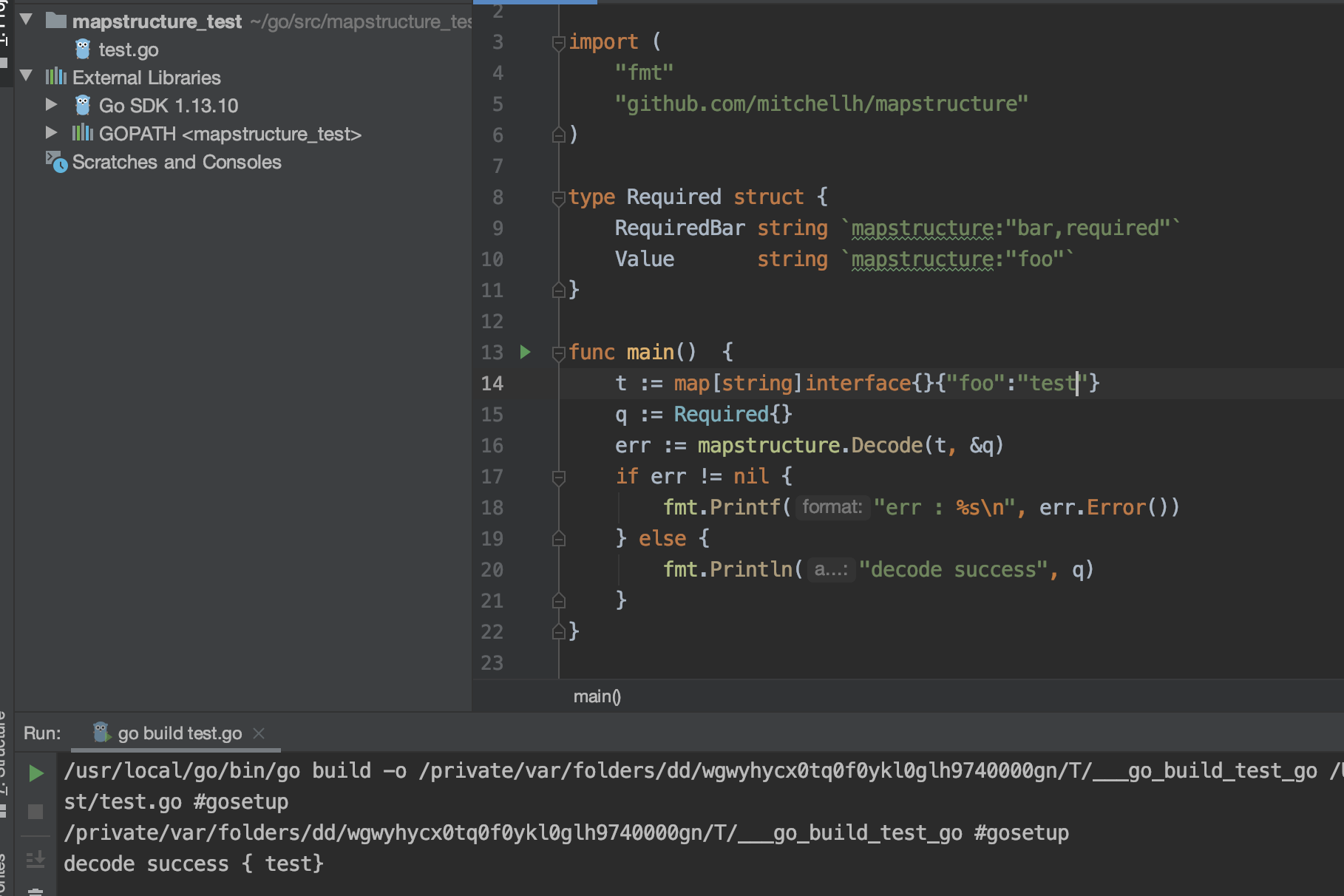This screenshot has height=896, width=1344.
Task: Click the struct keyword on line 8
Action: click(x=768, y=197)
